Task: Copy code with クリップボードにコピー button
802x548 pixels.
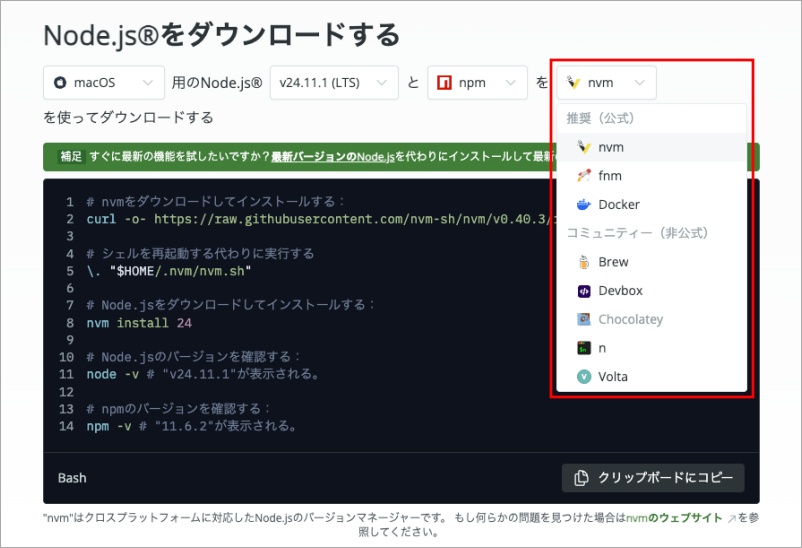Action: (653, 478)
